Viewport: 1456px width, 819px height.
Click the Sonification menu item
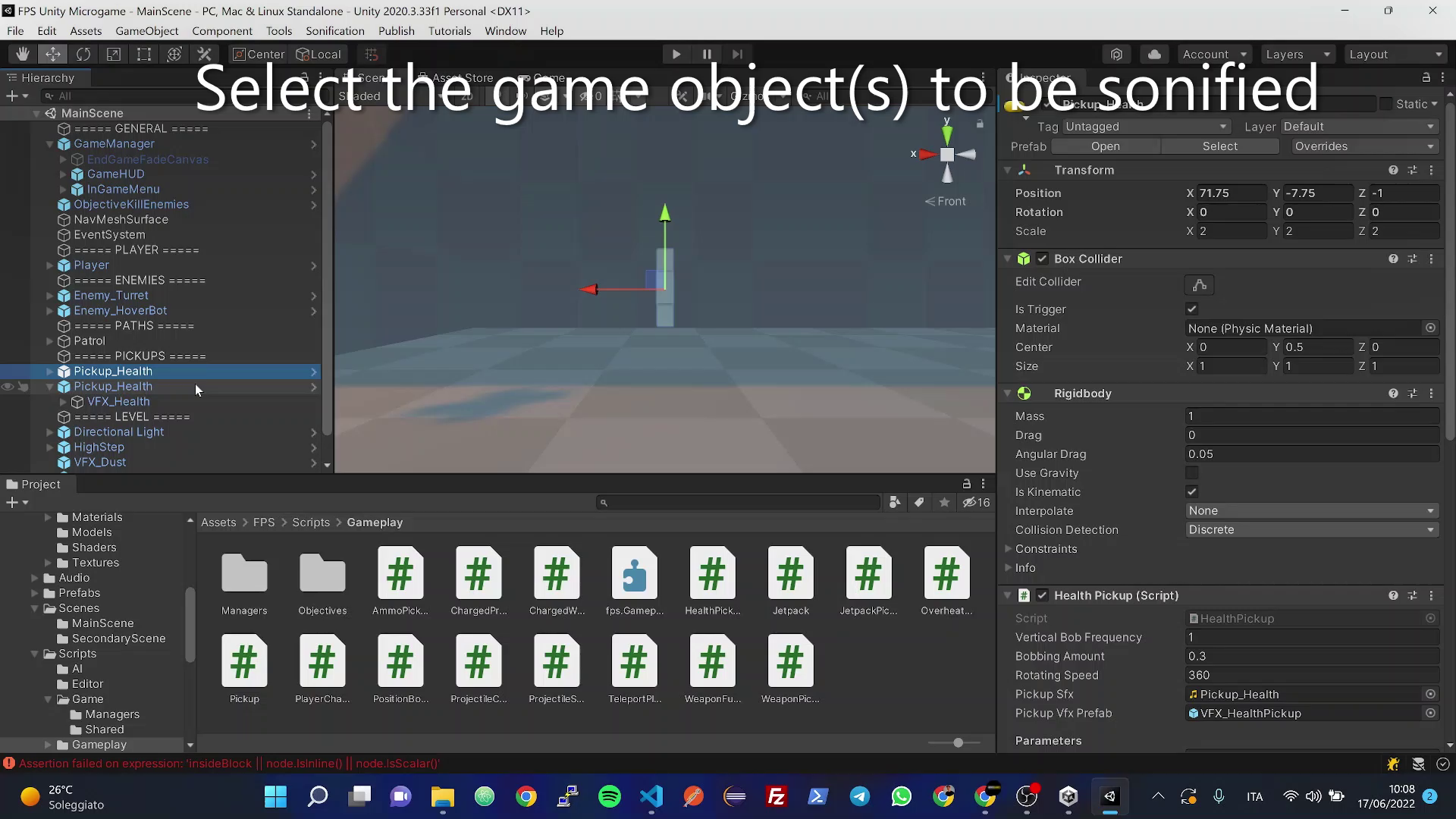335,31
